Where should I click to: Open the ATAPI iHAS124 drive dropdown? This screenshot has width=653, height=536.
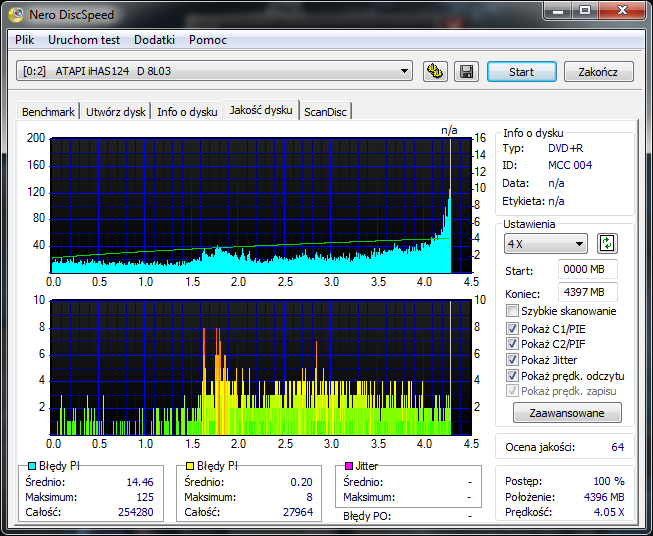(214, 71)
